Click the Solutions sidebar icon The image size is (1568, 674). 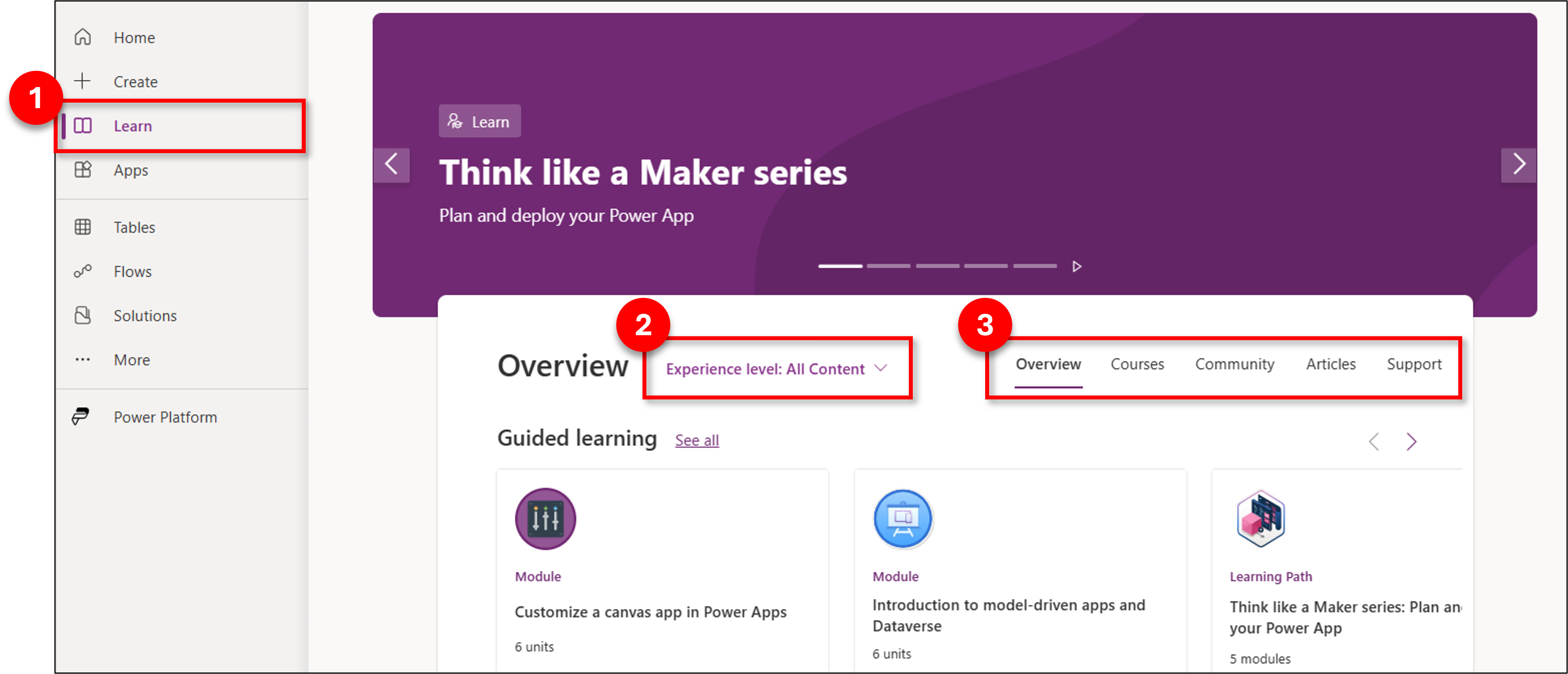pyautogui.click(x=84, y=315)
